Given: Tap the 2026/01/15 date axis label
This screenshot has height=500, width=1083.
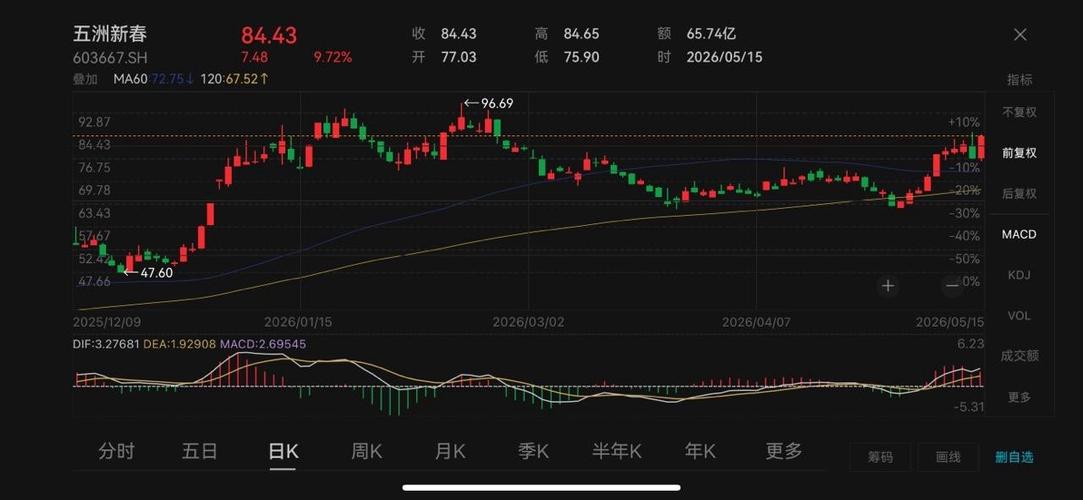Looking at the screenshot, I should [x=298, y=323].
